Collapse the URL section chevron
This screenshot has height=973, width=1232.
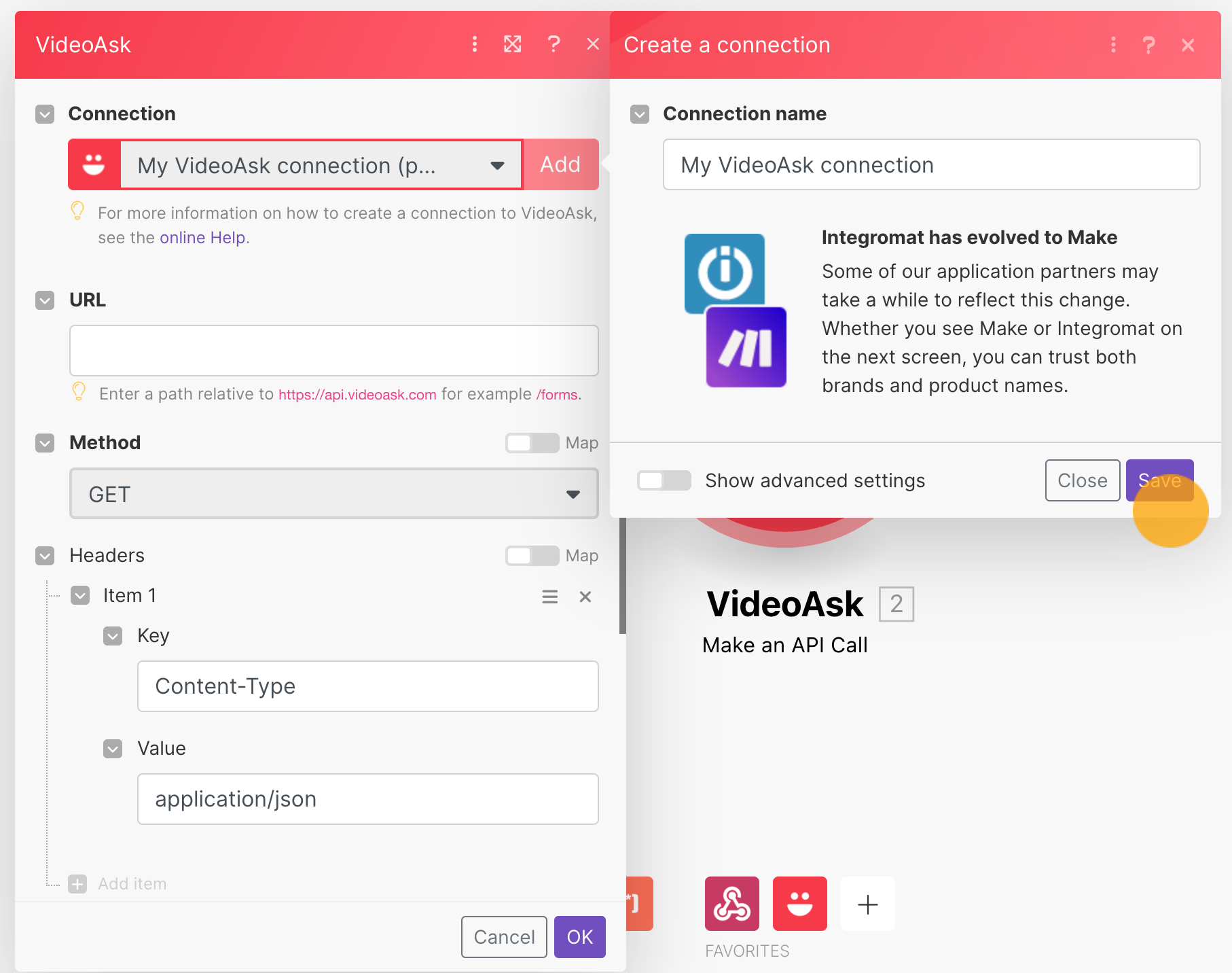[x=45, y=300]
